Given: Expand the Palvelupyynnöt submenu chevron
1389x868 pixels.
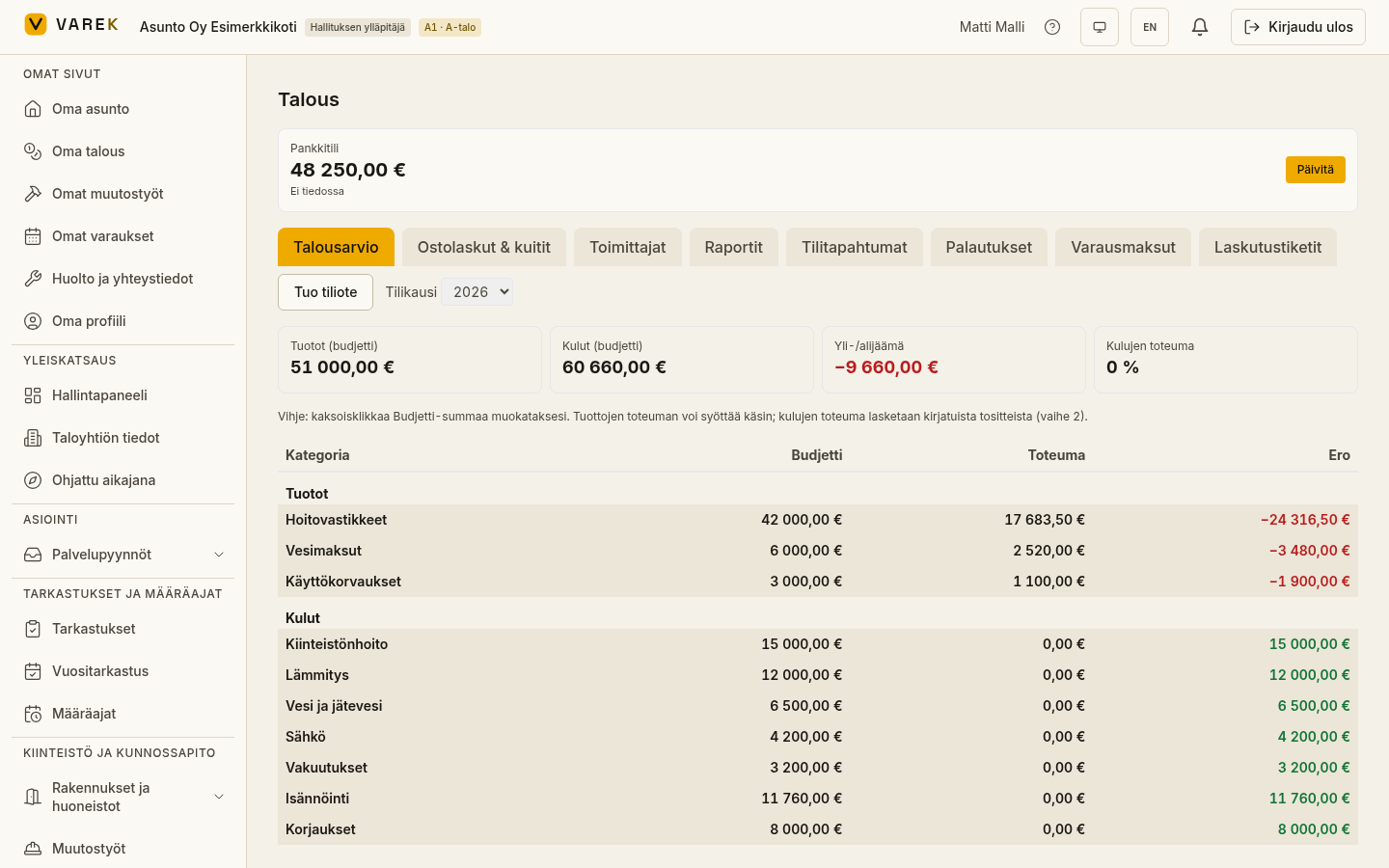Looking at the screenshot, I should [219, 555].
